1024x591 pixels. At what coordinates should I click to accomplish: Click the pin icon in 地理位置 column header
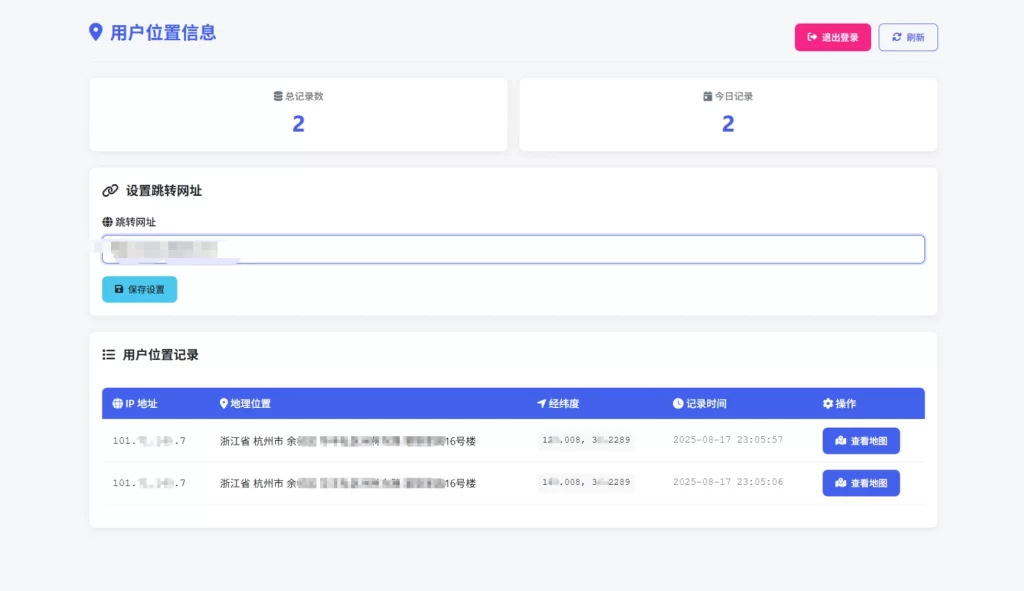[x=222, y=404]
